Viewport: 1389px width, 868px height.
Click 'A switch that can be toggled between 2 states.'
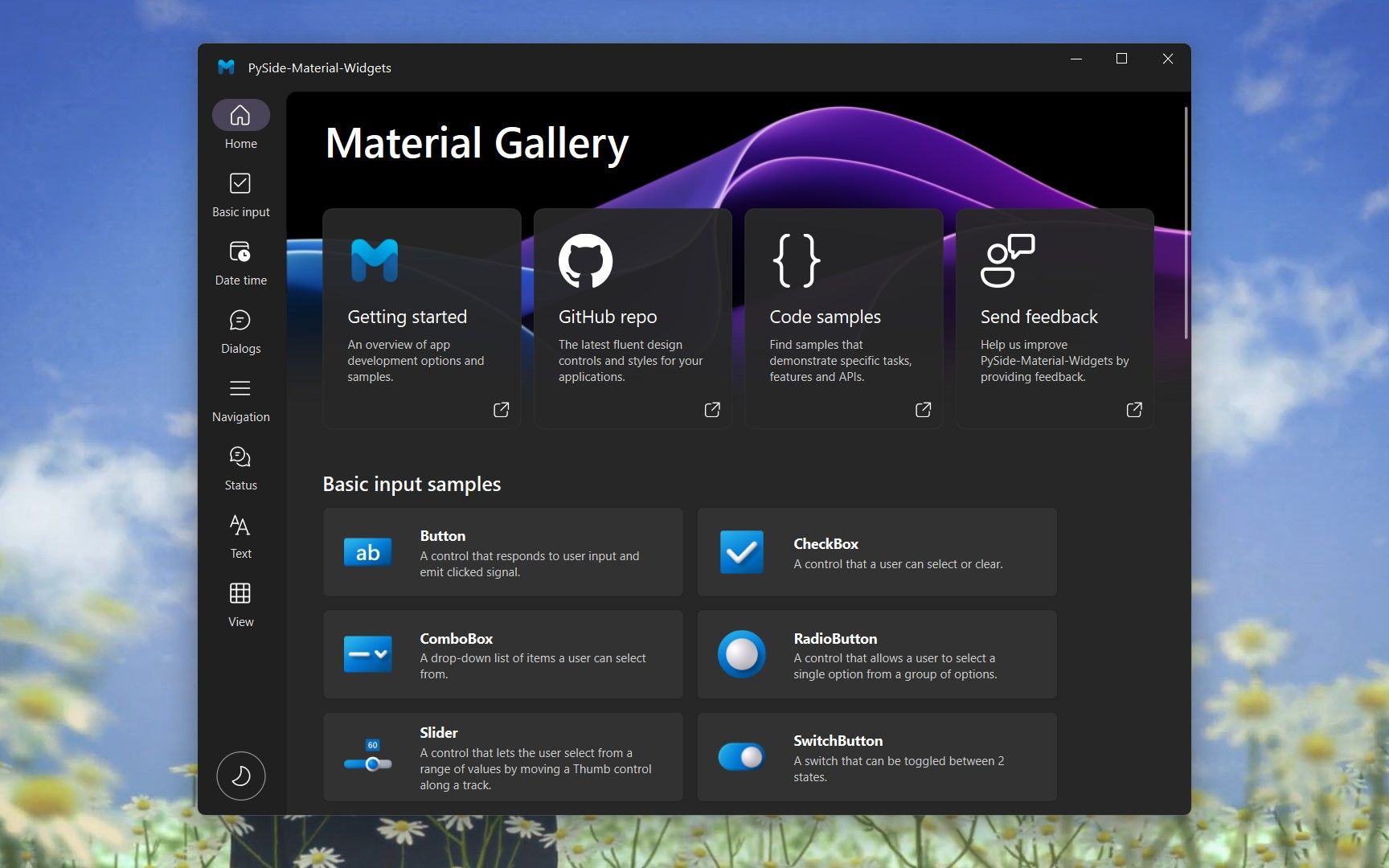pyautogui.click(x=899, y=769)
